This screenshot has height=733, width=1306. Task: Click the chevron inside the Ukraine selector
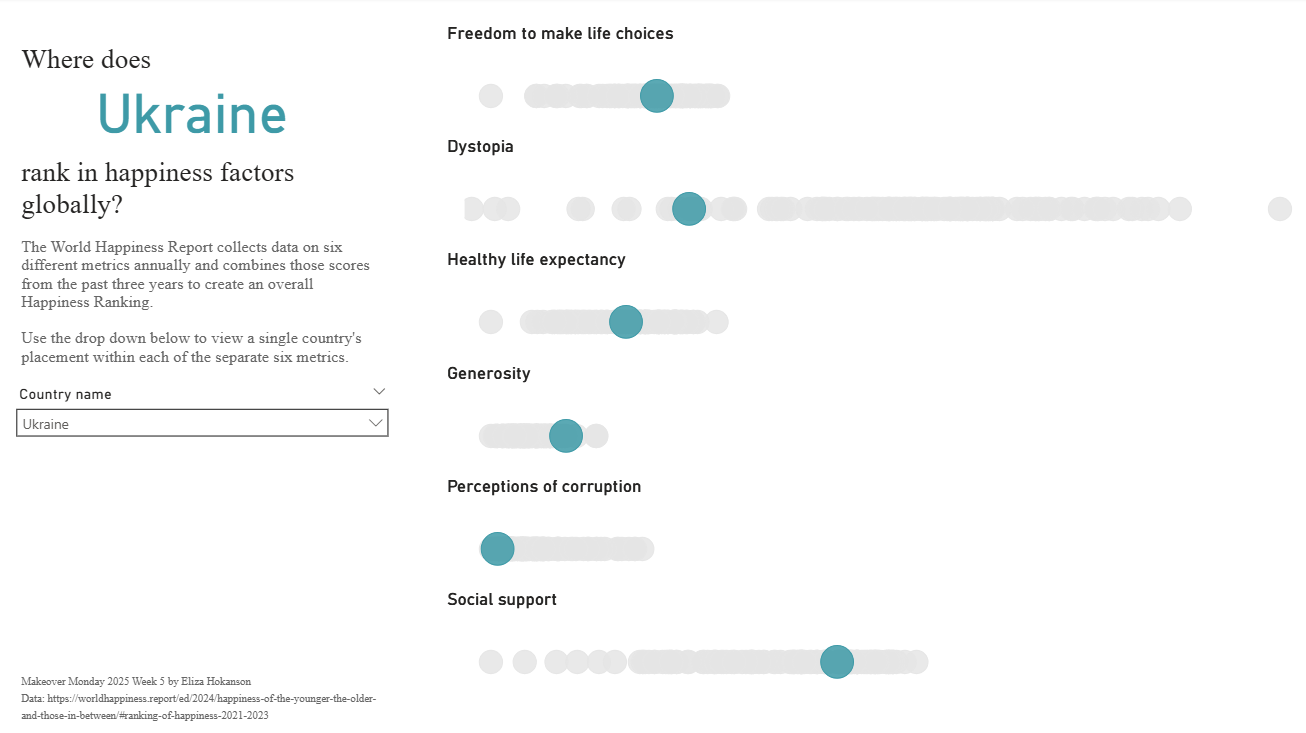click(x=376, y=423)
